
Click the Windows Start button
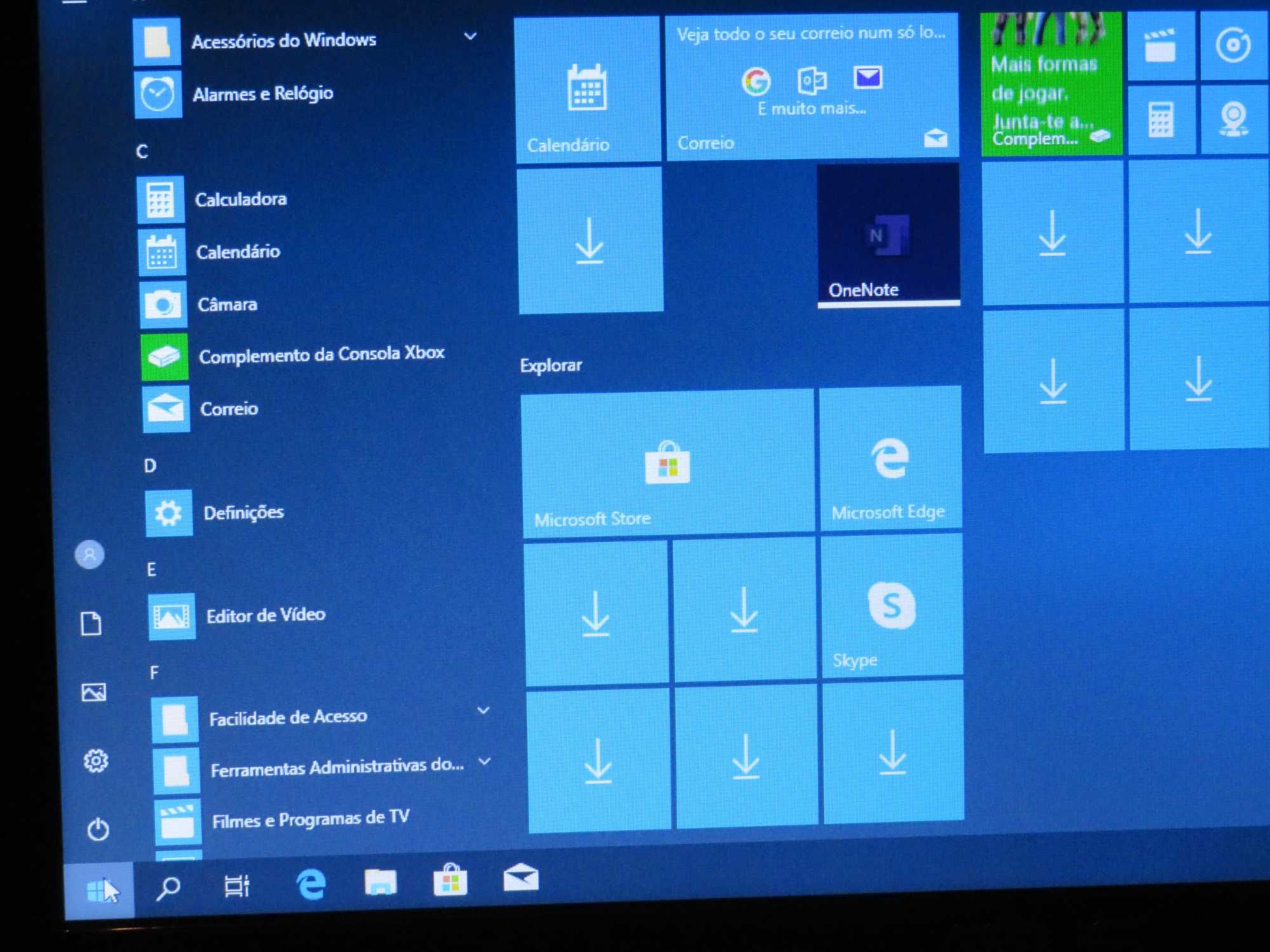100,891
